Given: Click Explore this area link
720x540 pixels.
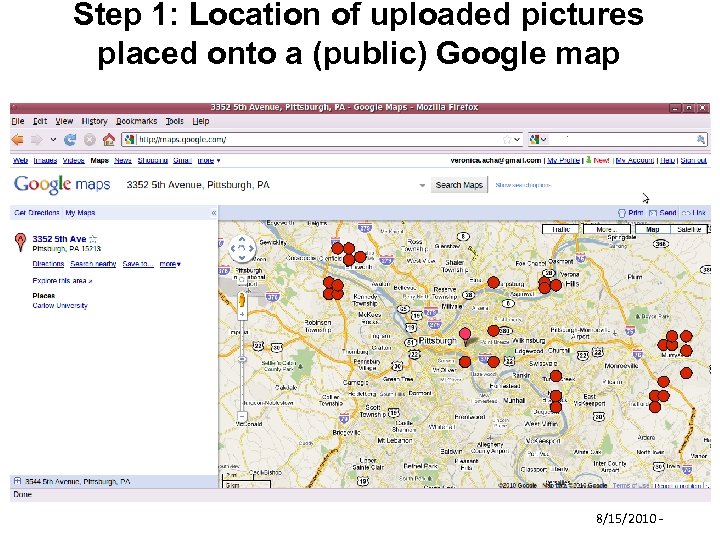Looking at the screenshot, I should coord(62,281).
